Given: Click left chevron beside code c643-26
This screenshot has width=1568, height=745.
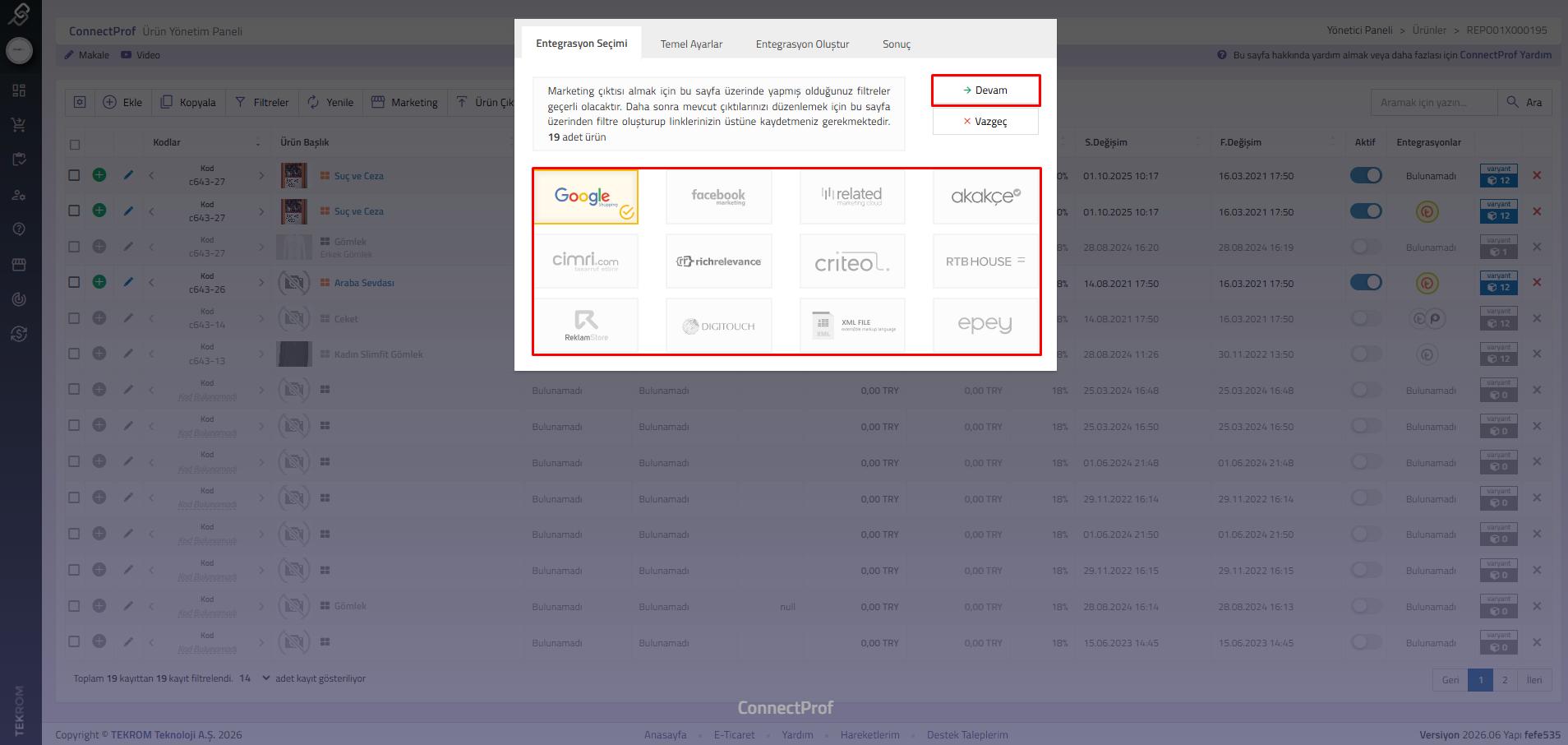Looking at the screenshot, I should [152, 282].
